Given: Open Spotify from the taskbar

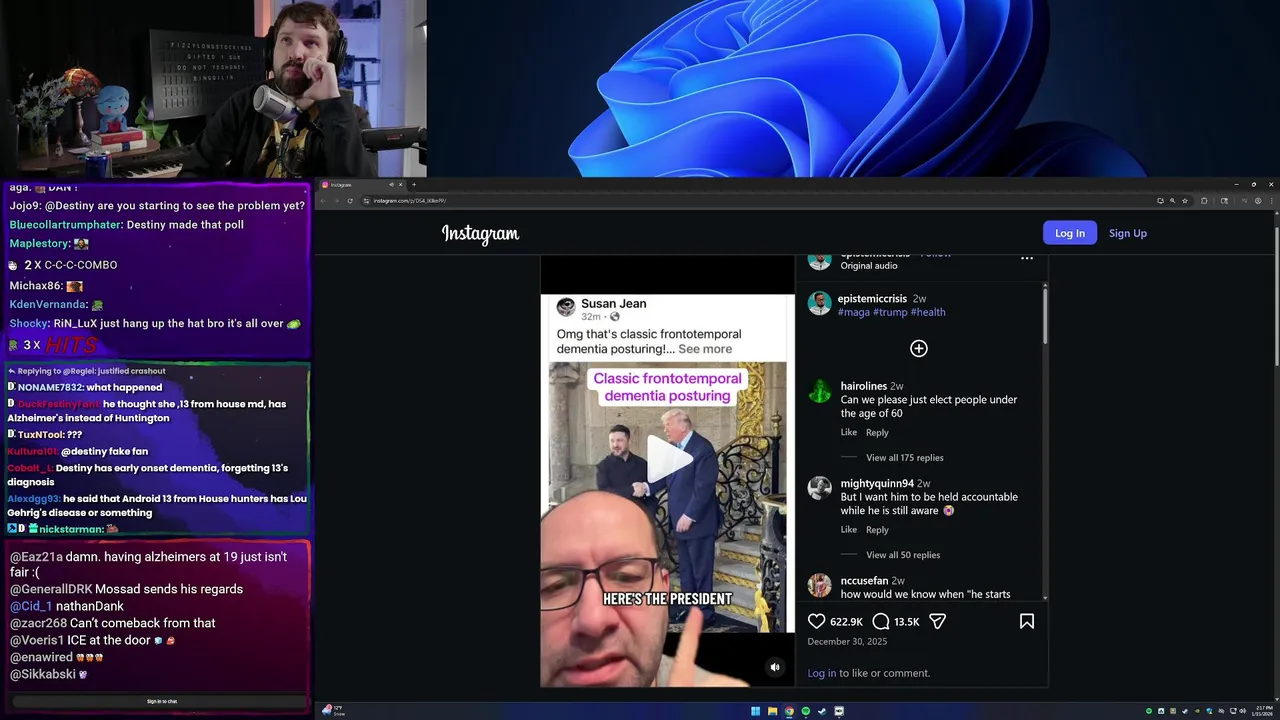Looking at the screenshot, I should click(806, 711).
